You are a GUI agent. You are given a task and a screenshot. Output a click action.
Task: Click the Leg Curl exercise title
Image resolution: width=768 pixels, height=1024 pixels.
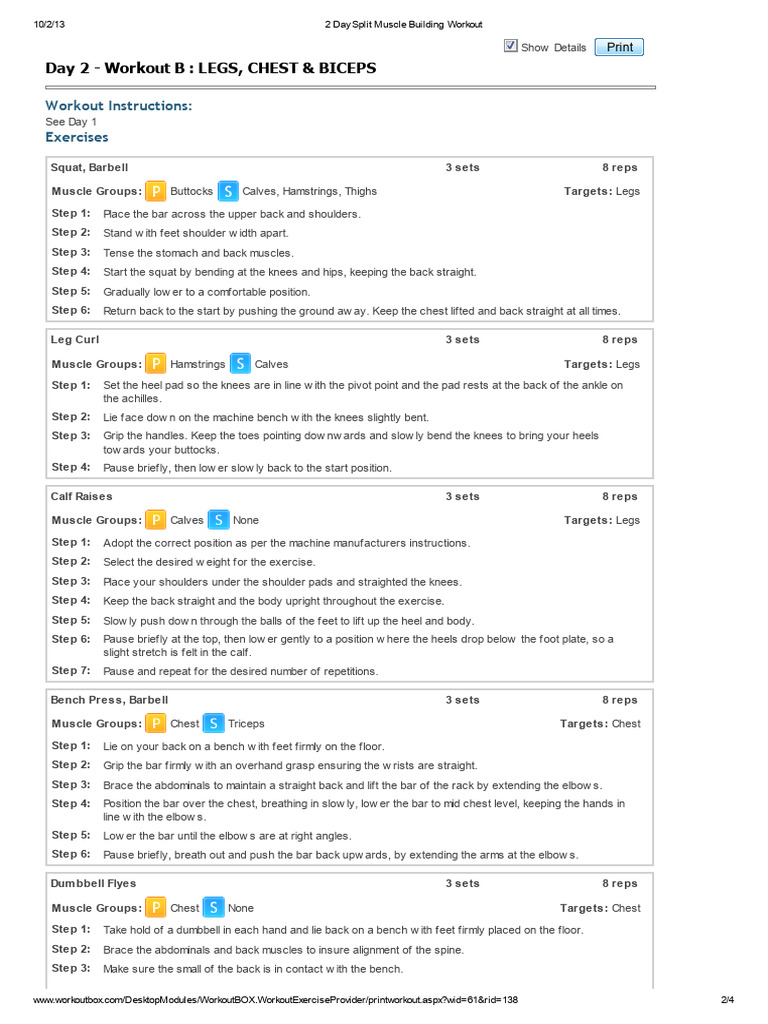[x=75, y=340]
